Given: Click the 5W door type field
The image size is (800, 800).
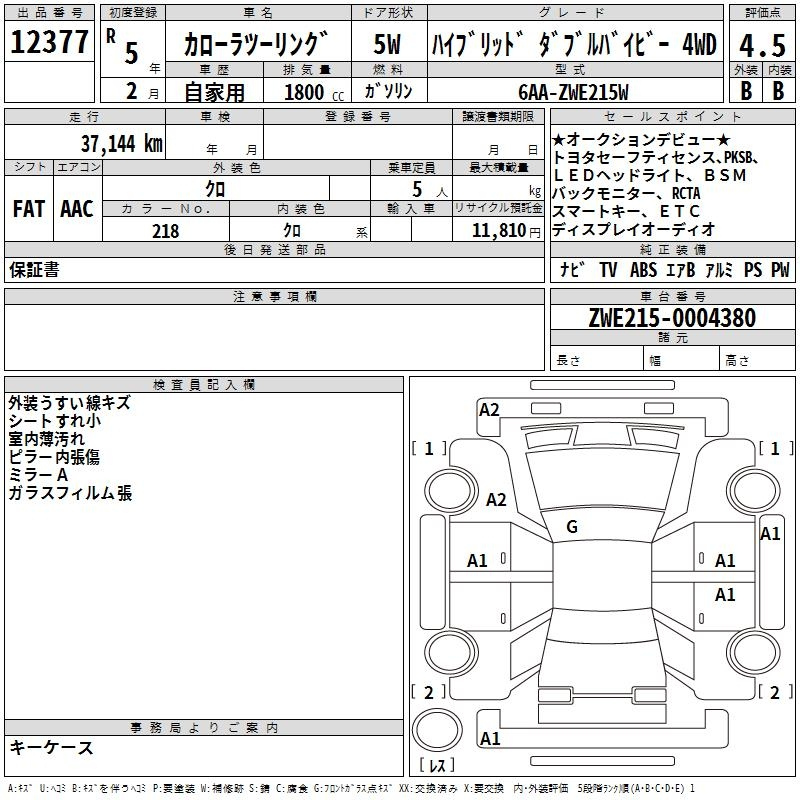Looking at the screenshot, I should (388, 44).
